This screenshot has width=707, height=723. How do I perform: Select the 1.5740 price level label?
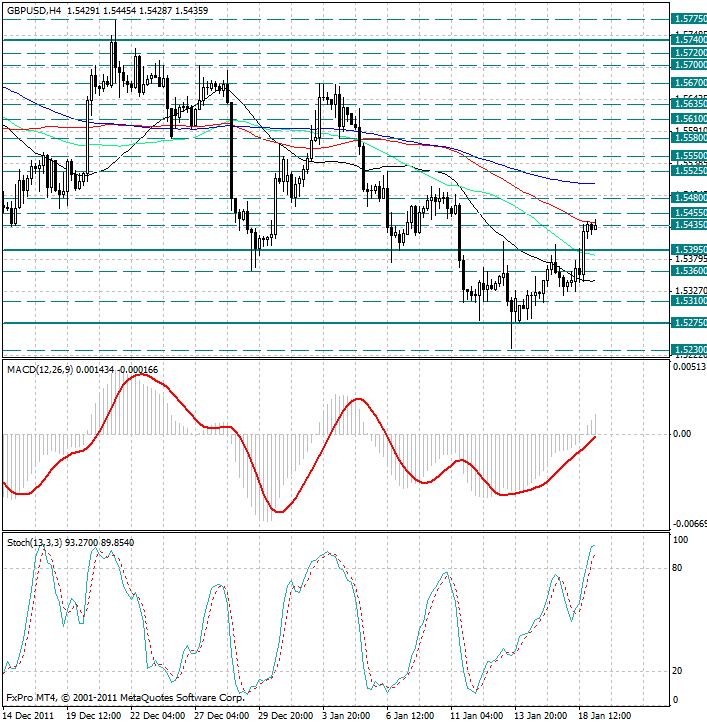point(689,40)
